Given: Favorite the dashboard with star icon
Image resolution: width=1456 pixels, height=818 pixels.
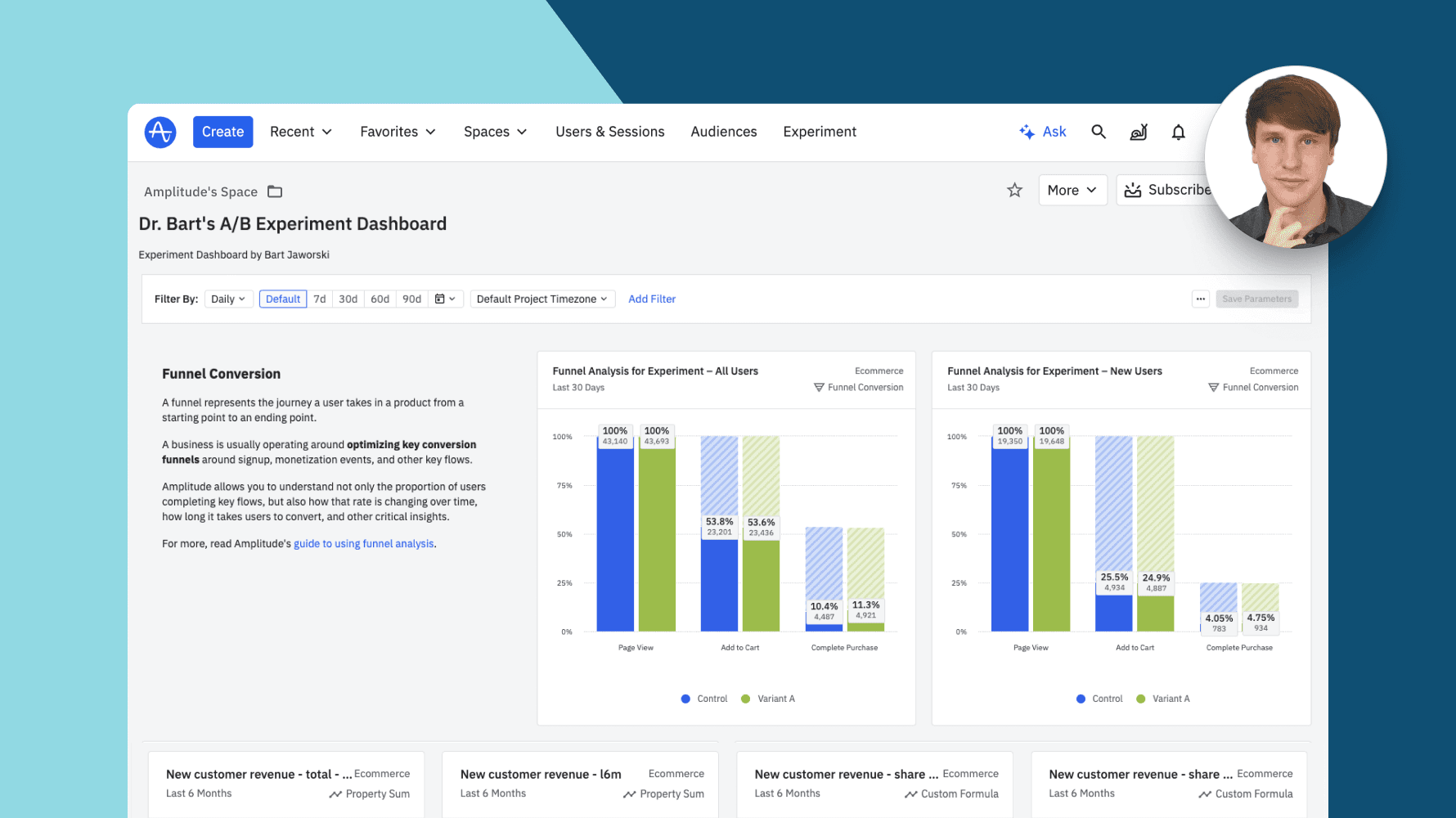Looking at the screenshot, I should (1014, 191).
